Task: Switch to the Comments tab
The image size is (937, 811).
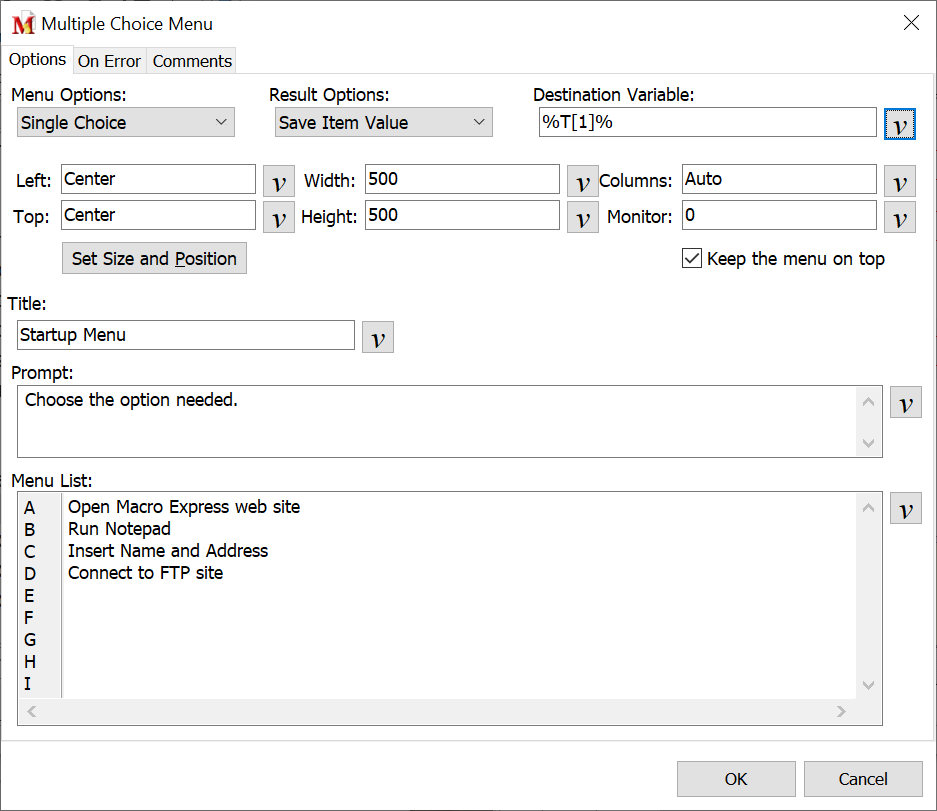Action: pos(191,61)
